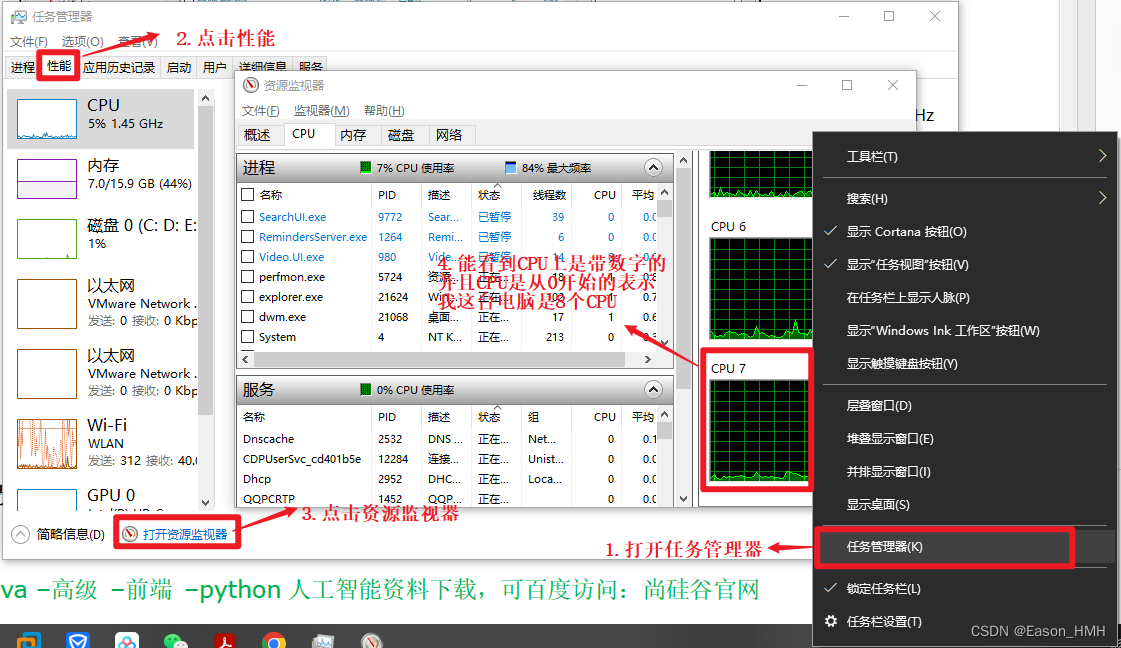Tick the System process checkbox
Image resolution: width=1121 pixels, height=648 pixels.
[247, 337]
